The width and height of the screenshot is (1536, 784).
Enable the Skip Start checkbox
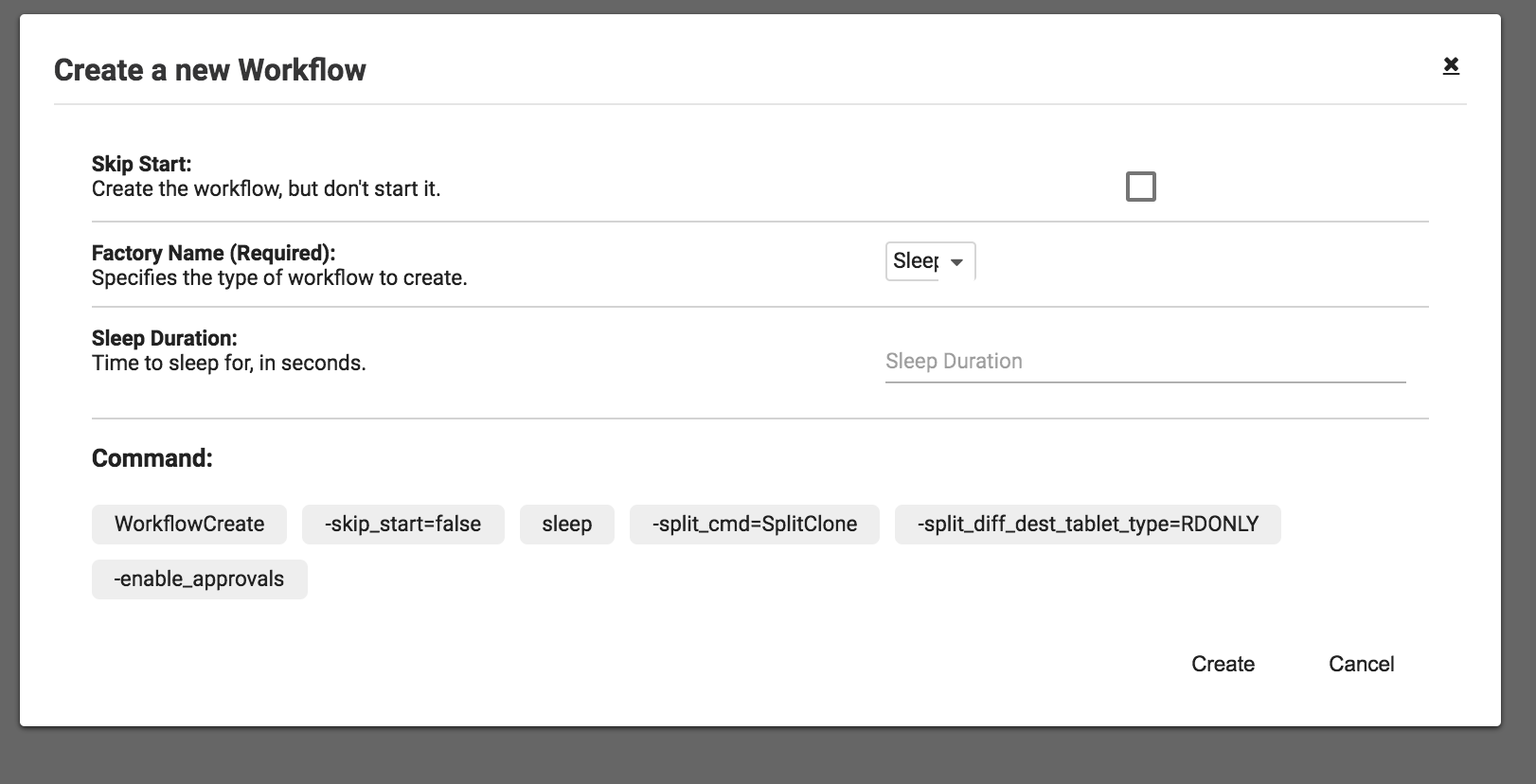[x=1140, y=187]
